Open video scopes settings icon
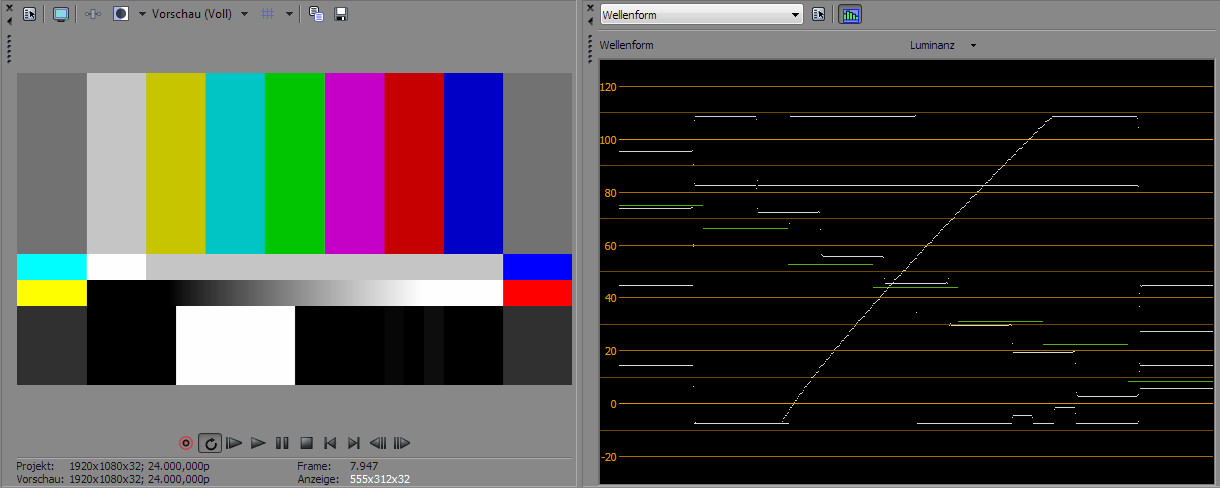The image size is (1220, 488). 819,14
